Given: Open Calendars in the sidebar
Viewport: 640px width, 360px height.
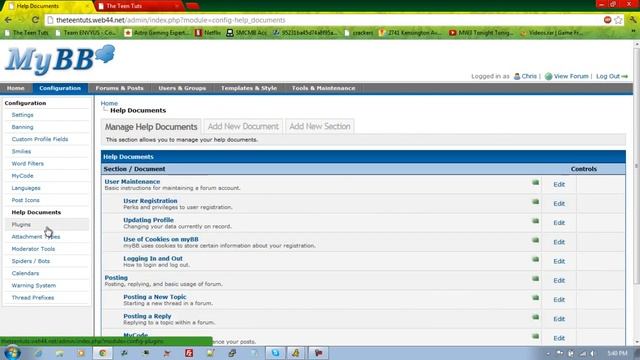Looking at the screenshot, I should pos(25,273).
